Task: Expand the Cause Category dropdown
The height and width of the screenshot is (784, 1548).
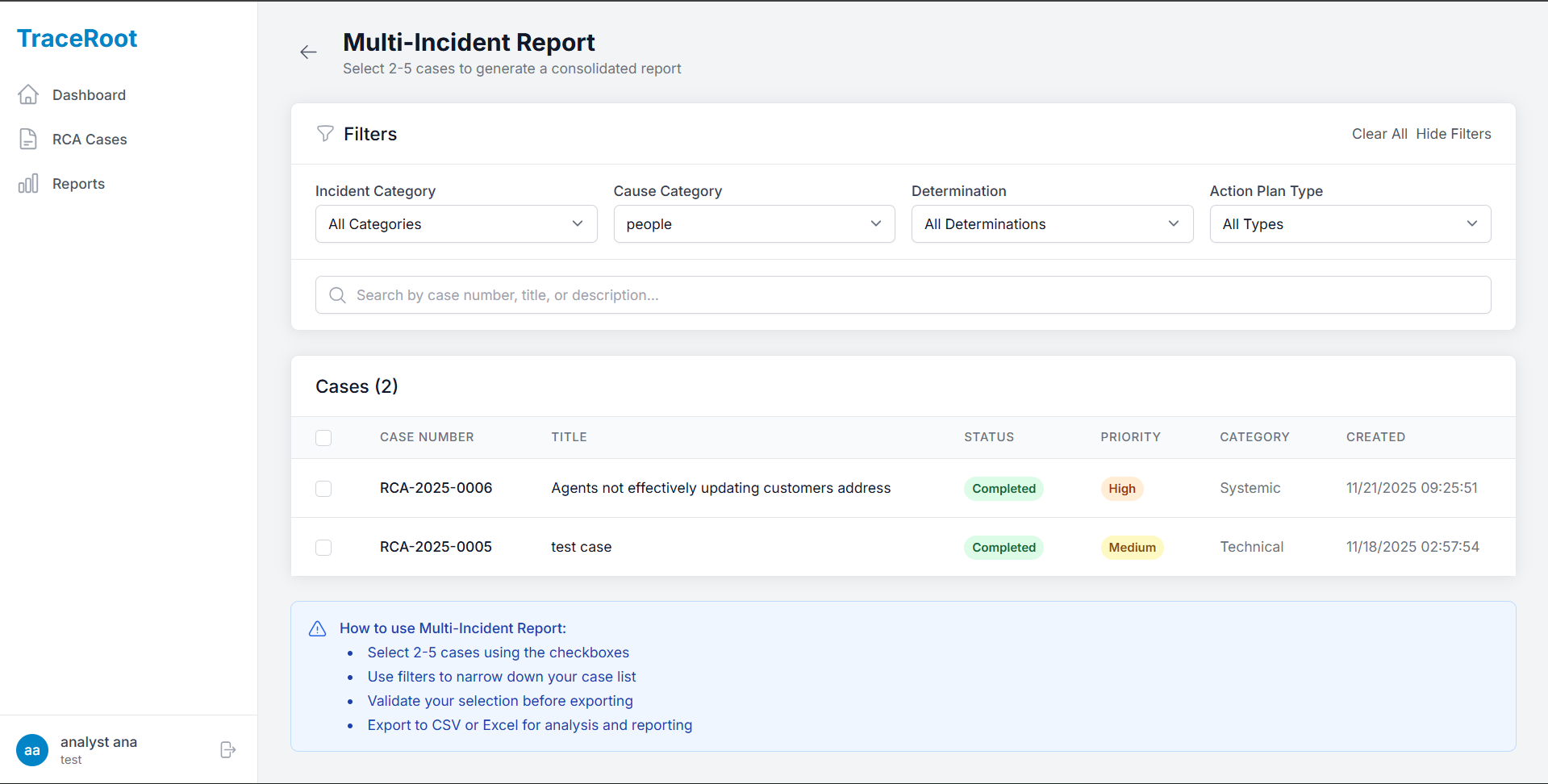Action: [753, 224]
